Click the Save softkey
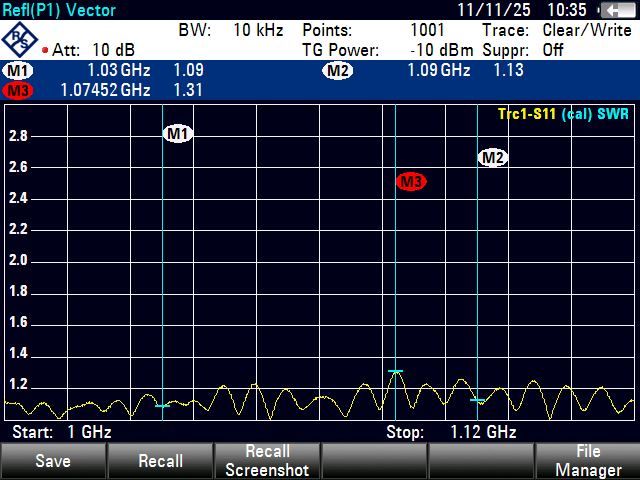640x480 pixels. (53, 461)
